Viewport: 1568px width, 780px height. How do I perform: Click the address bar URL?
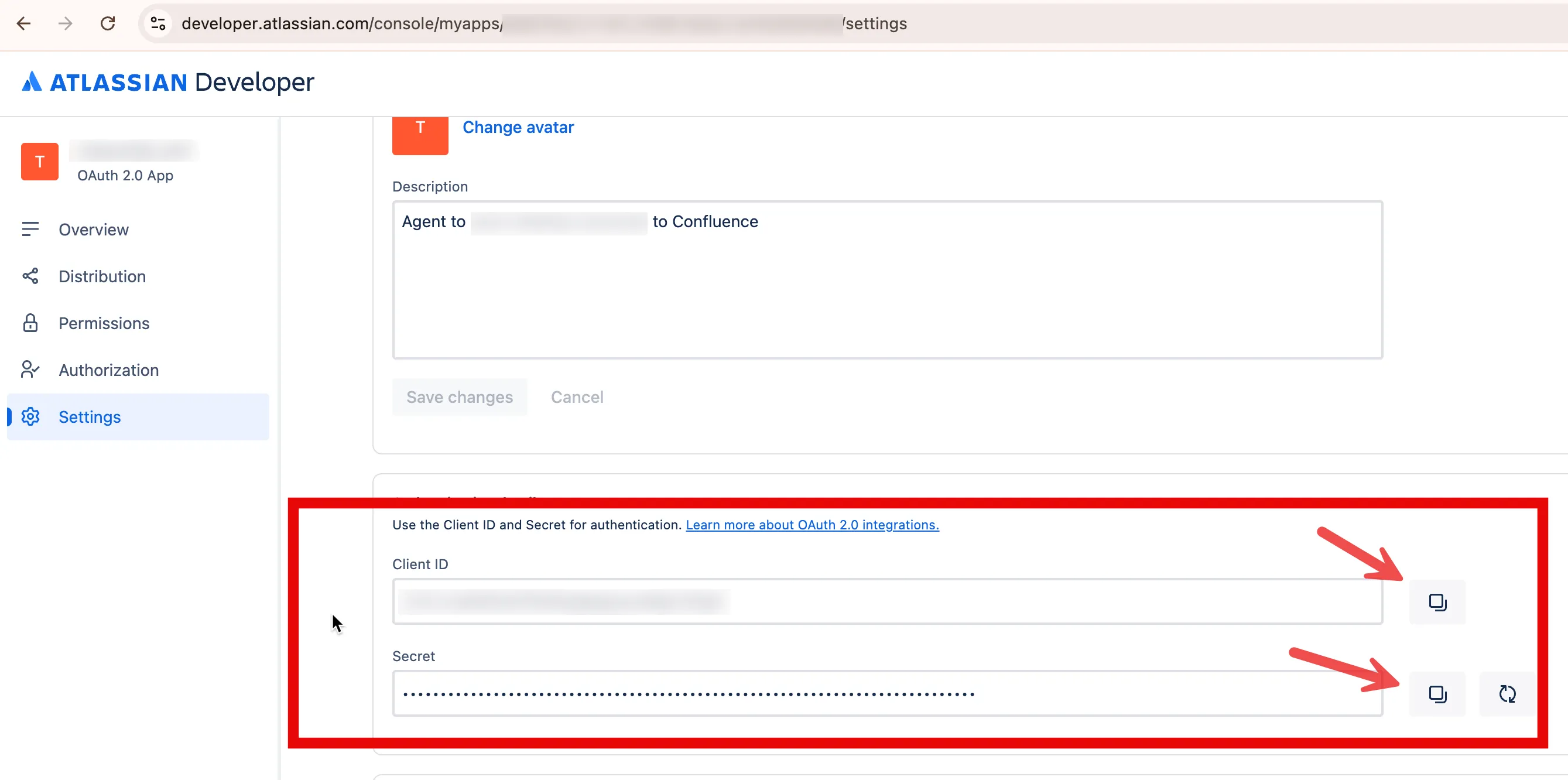pyautogui.click(x=543, y=24)
